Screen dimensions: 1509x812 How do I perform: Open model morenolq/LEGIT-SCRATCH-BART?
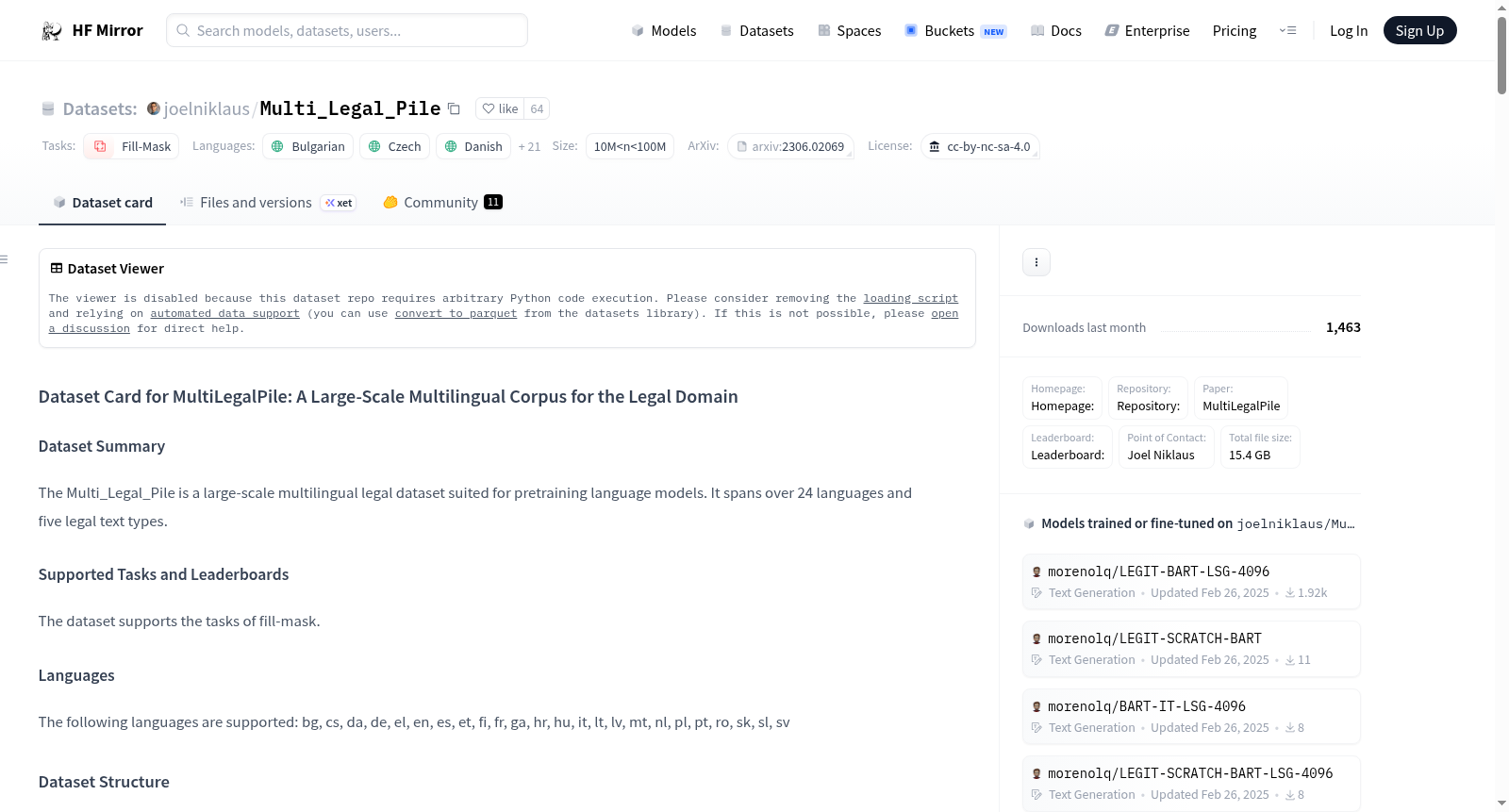tap(1191, 649)
